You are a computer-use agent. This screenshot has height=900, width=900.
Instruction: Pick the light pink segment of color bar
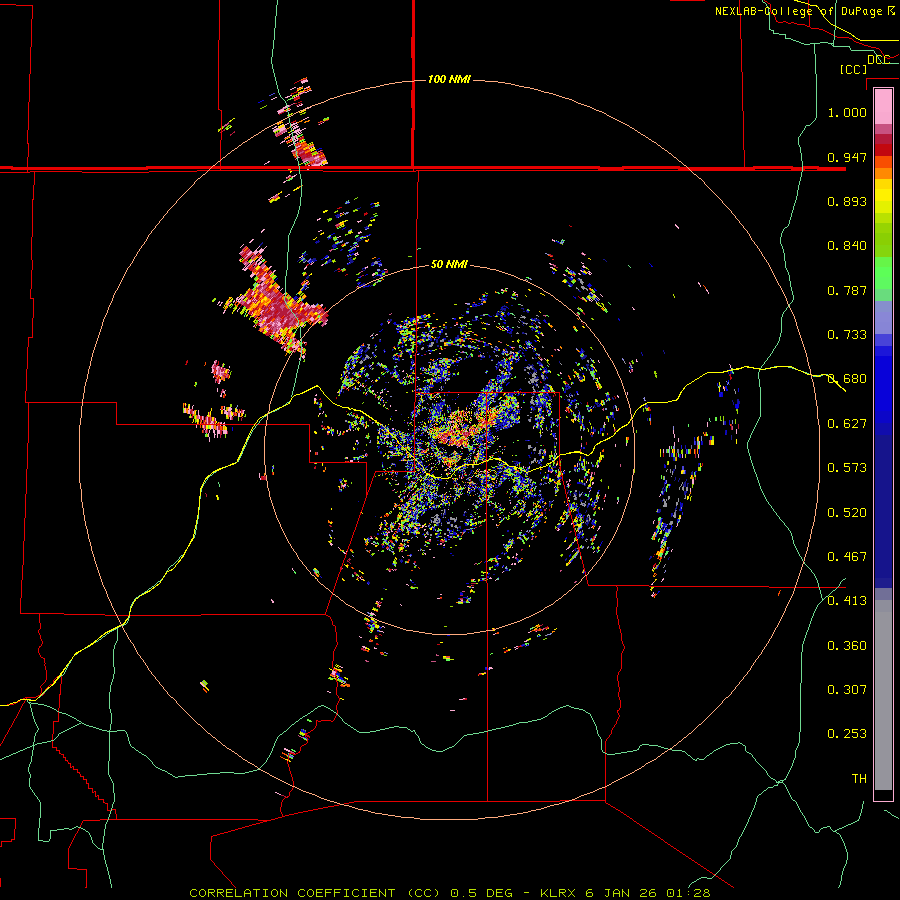(883, 106)
